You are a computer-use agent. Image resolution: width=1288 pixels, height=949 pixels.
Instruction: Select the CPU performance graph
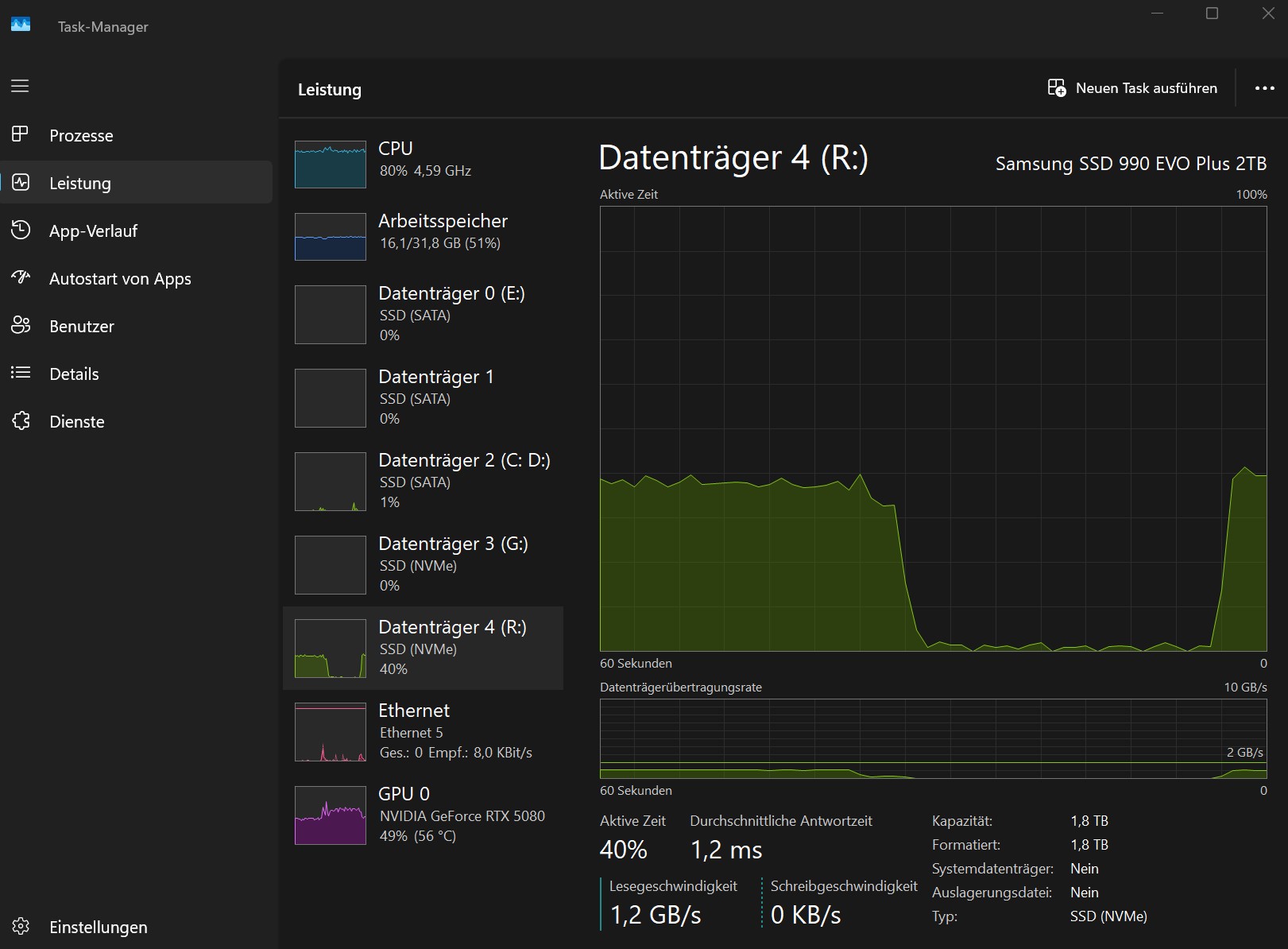click(x=331, y=164)
